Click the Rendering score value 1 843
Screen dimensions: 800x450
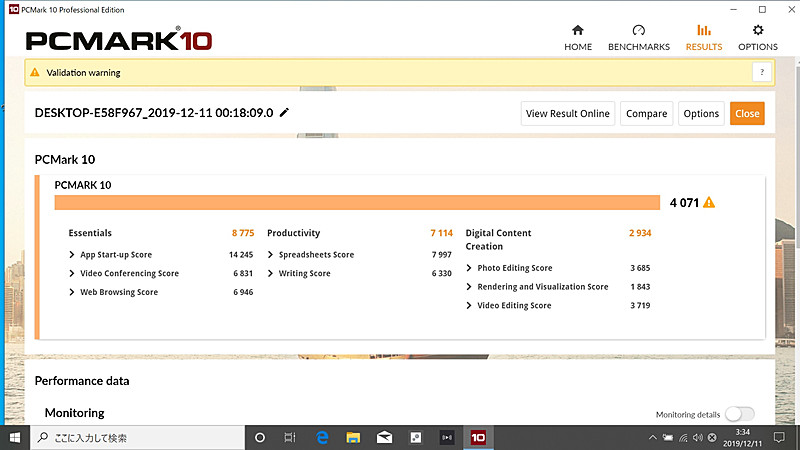click(x=640, y=287)
